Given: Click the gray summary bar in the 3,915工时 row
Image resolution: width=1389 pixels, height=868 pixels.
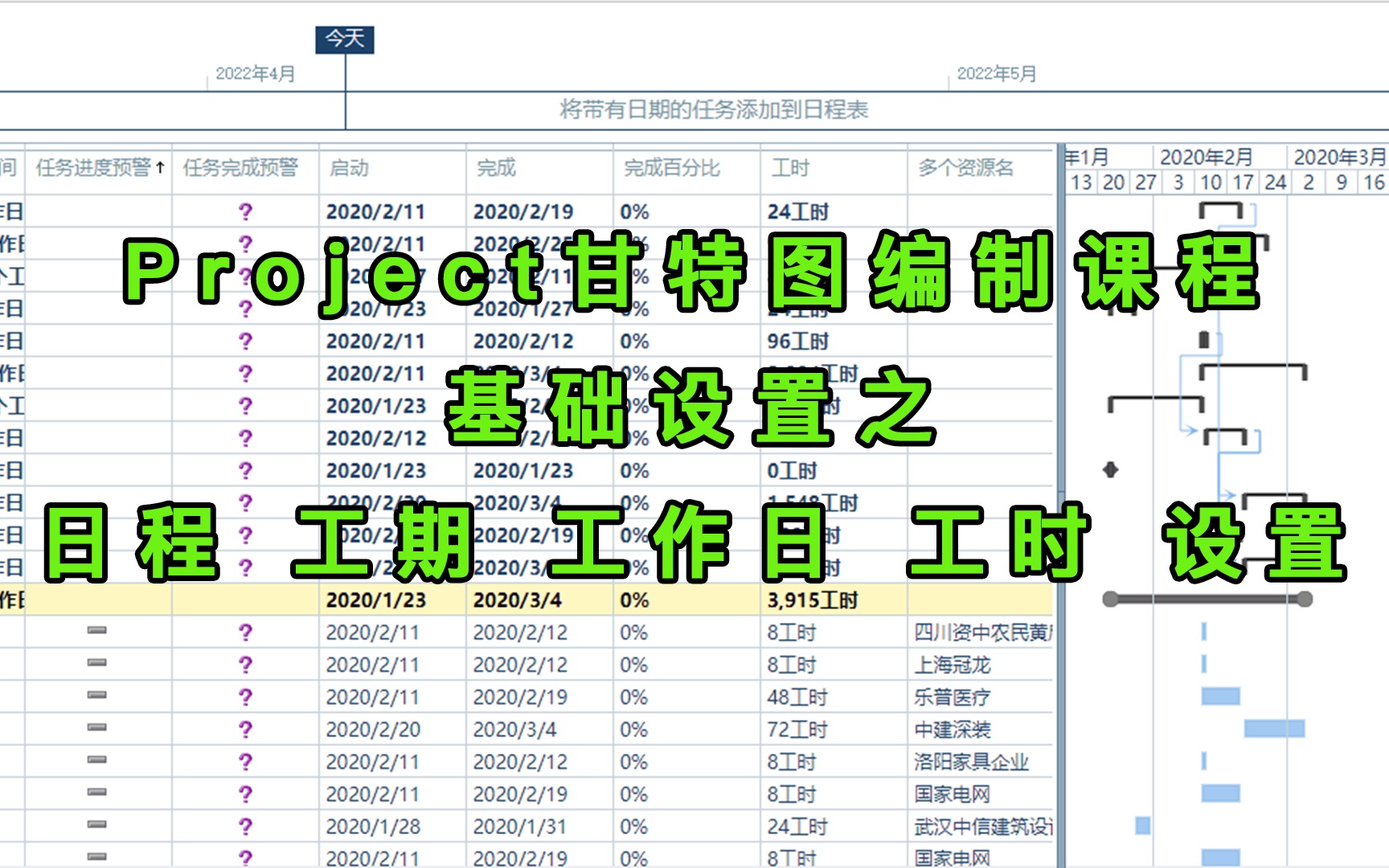Looking at the screenshot, I should click(x=1207, y=599).
